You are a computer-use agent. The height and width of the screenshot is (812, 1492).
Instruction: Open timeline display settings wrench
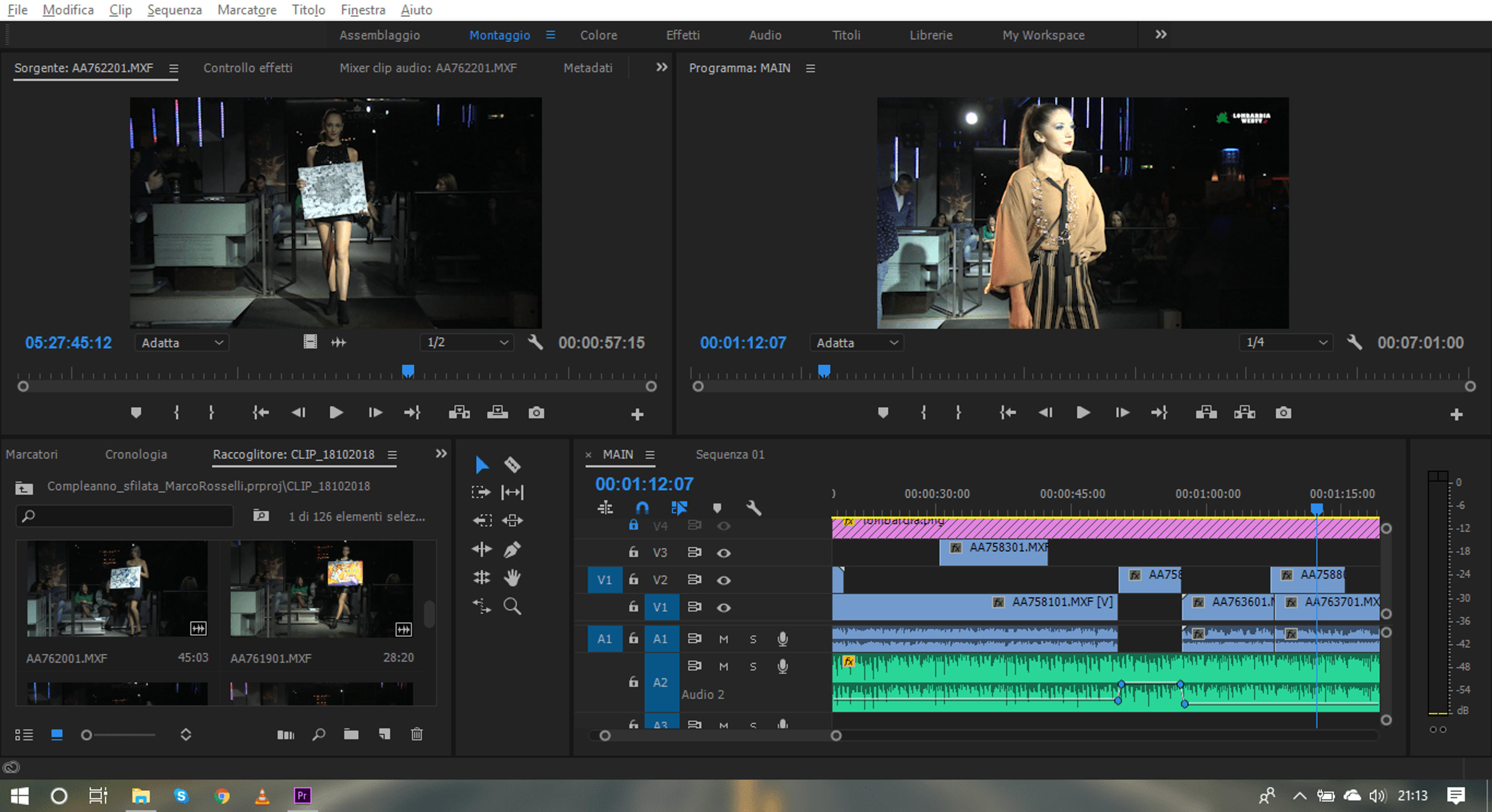[753, 508]
